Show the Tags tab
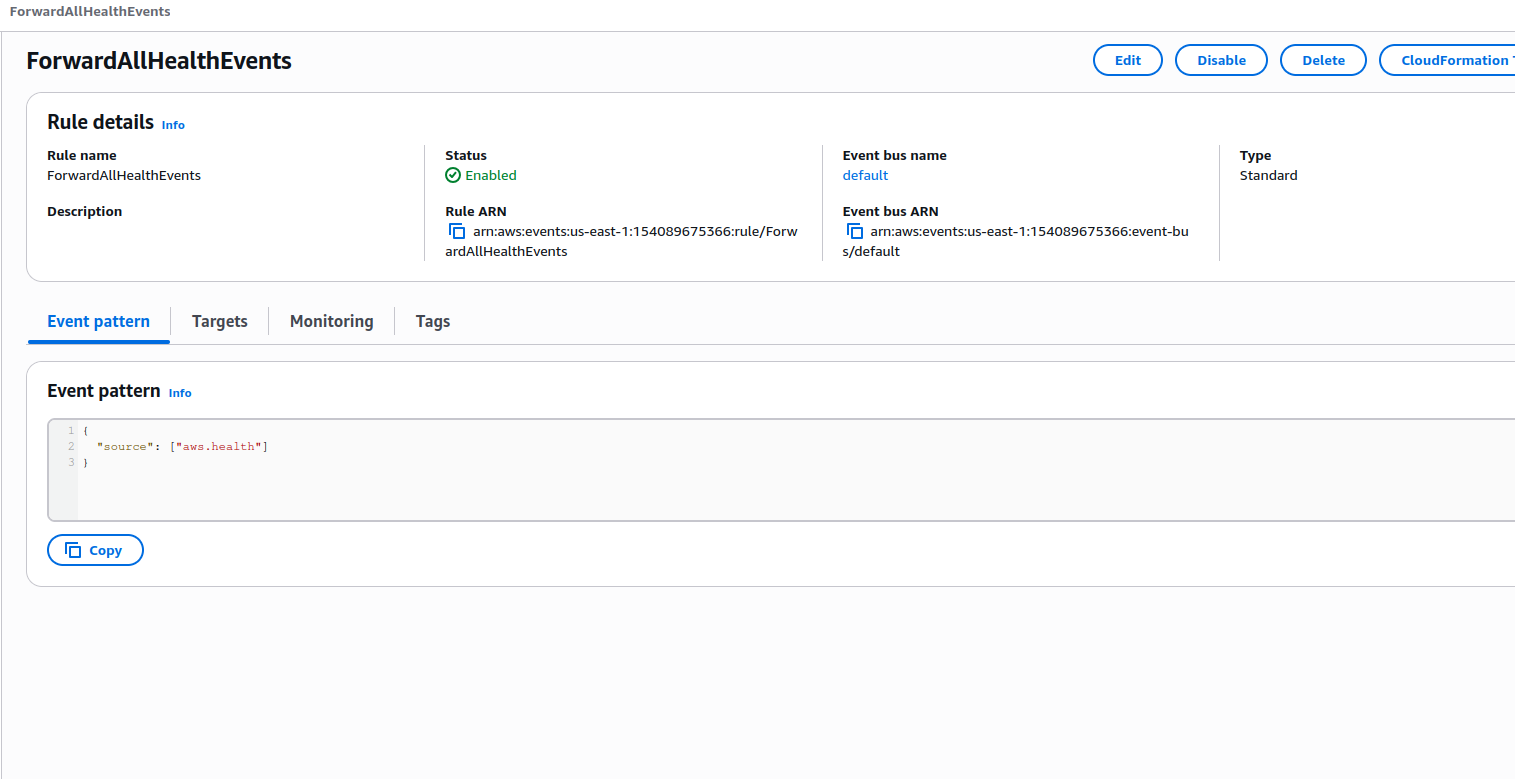Viewport: 1515px width, 779px height. [x=432, y=321]
